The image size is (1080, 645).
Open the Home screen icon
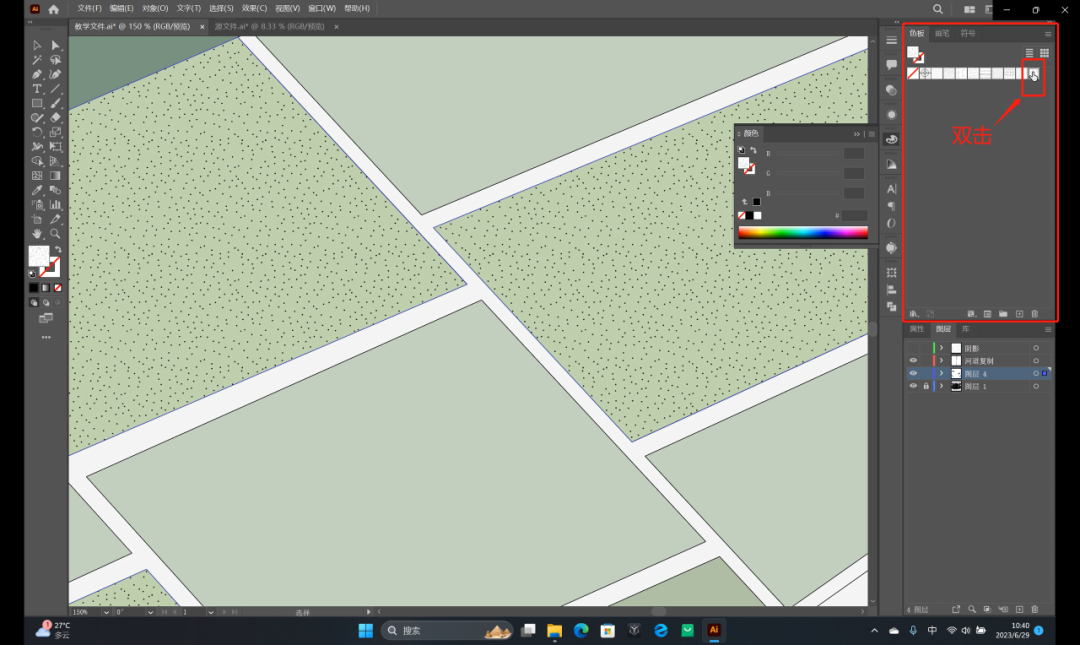click(54, 9)
